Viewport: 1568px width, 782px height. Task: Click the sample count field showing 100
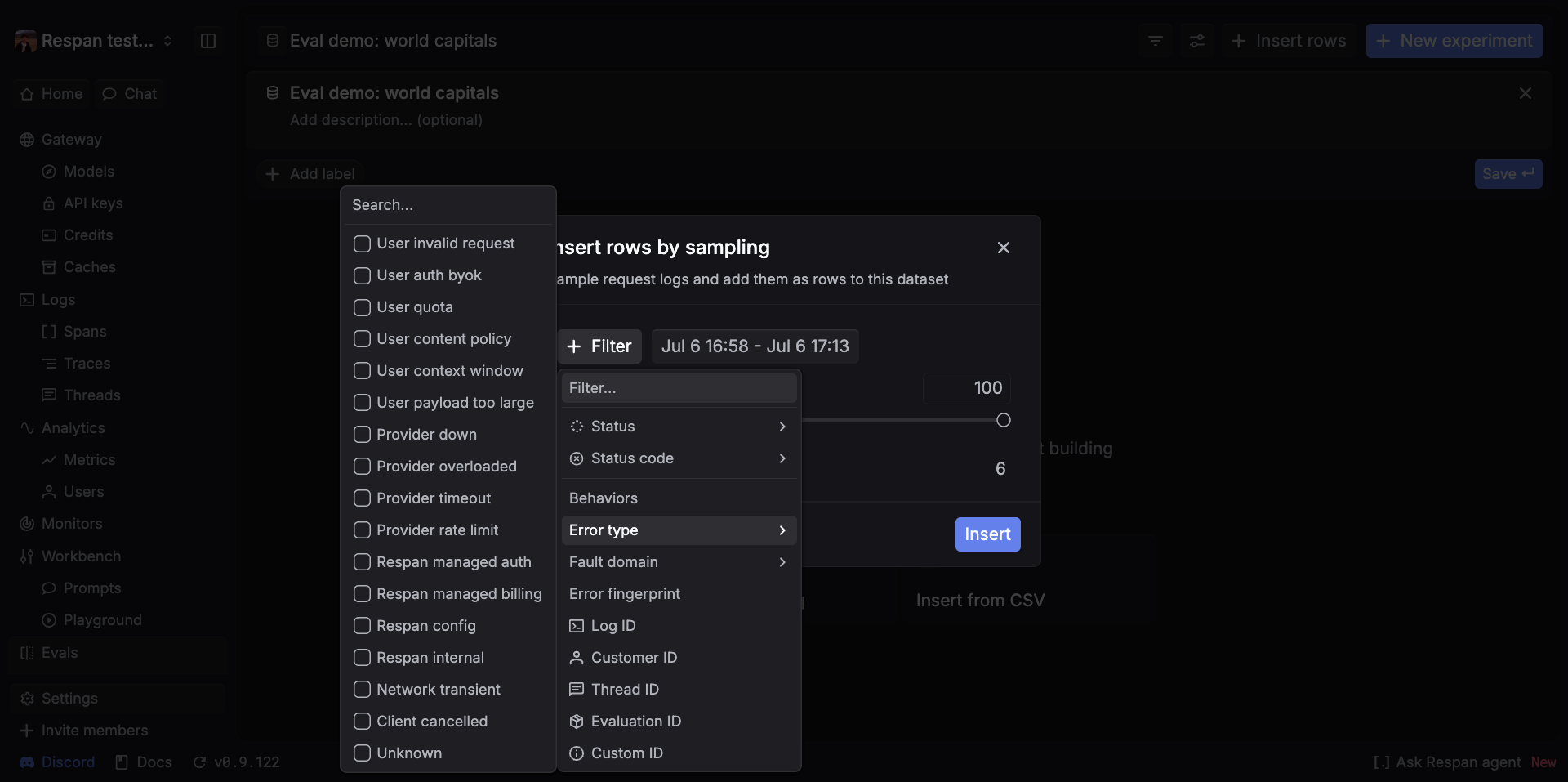click(x=967, y=388)
